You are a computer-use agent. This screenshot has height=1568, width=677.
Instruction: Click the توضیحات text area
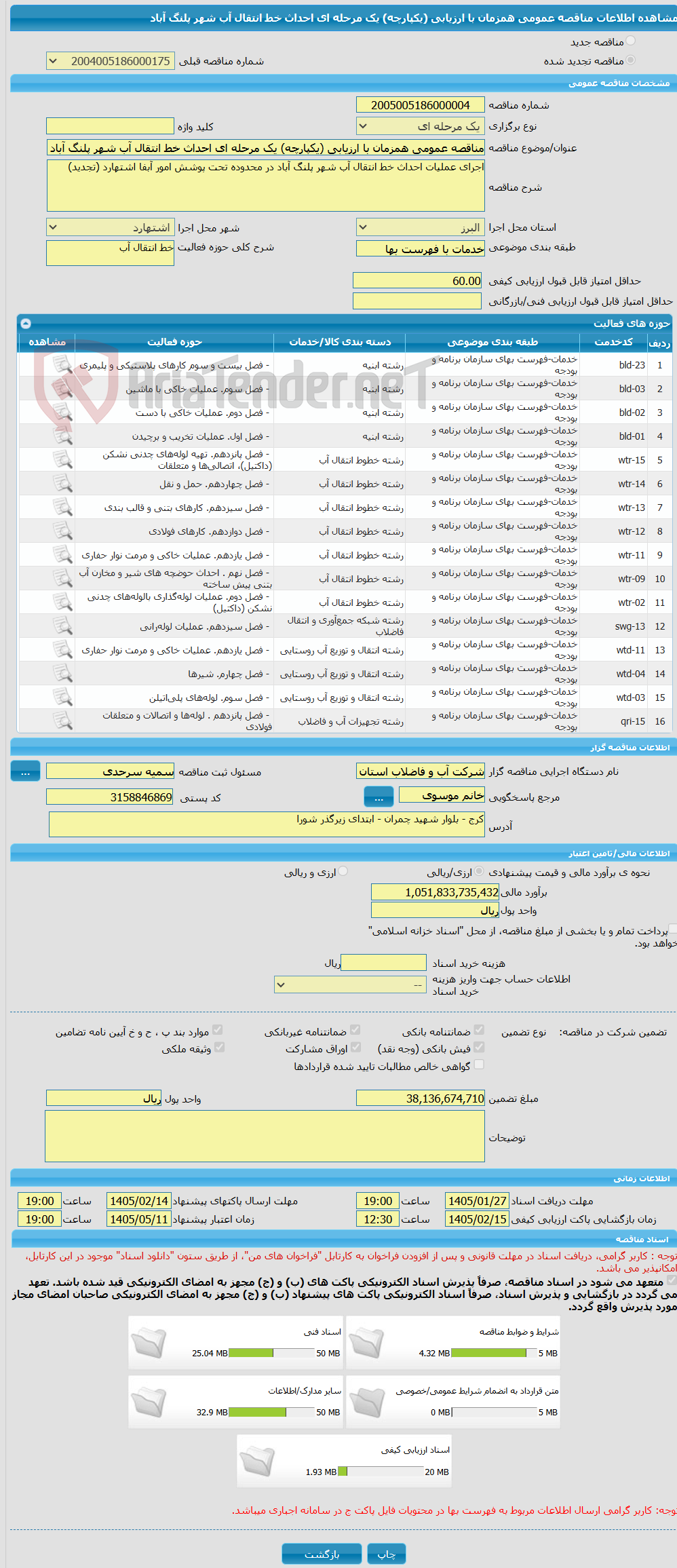coord(265,1136)
